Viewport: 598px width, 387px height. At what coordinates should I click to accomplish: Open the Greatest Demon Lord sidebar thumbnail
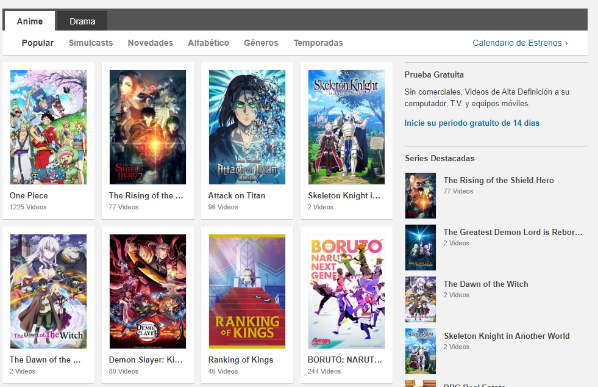(420, 247)
